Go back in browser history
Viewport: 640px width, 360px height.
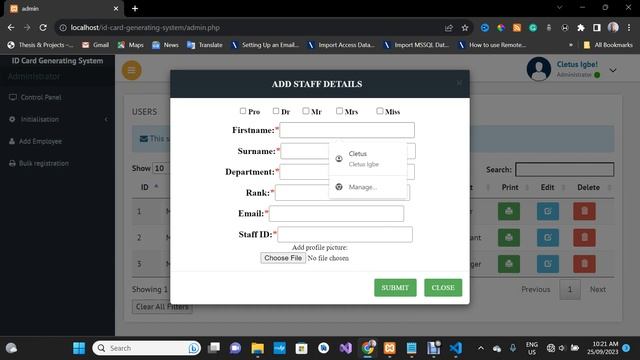pyautogui.click(x=11, y=28)
